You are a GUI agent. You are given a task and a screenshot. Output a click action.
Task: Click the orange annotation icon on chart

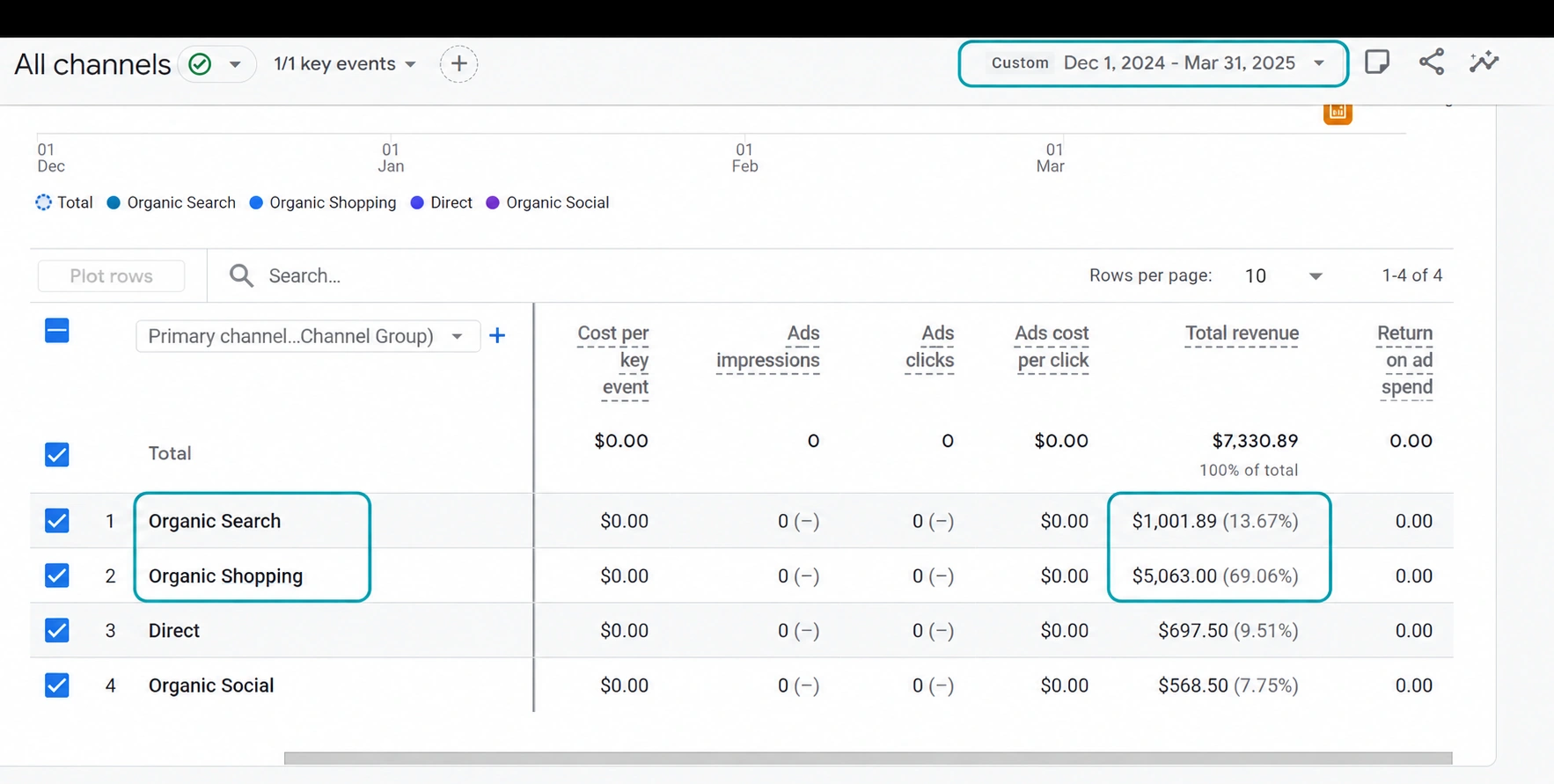click(x=1338, y=113)
